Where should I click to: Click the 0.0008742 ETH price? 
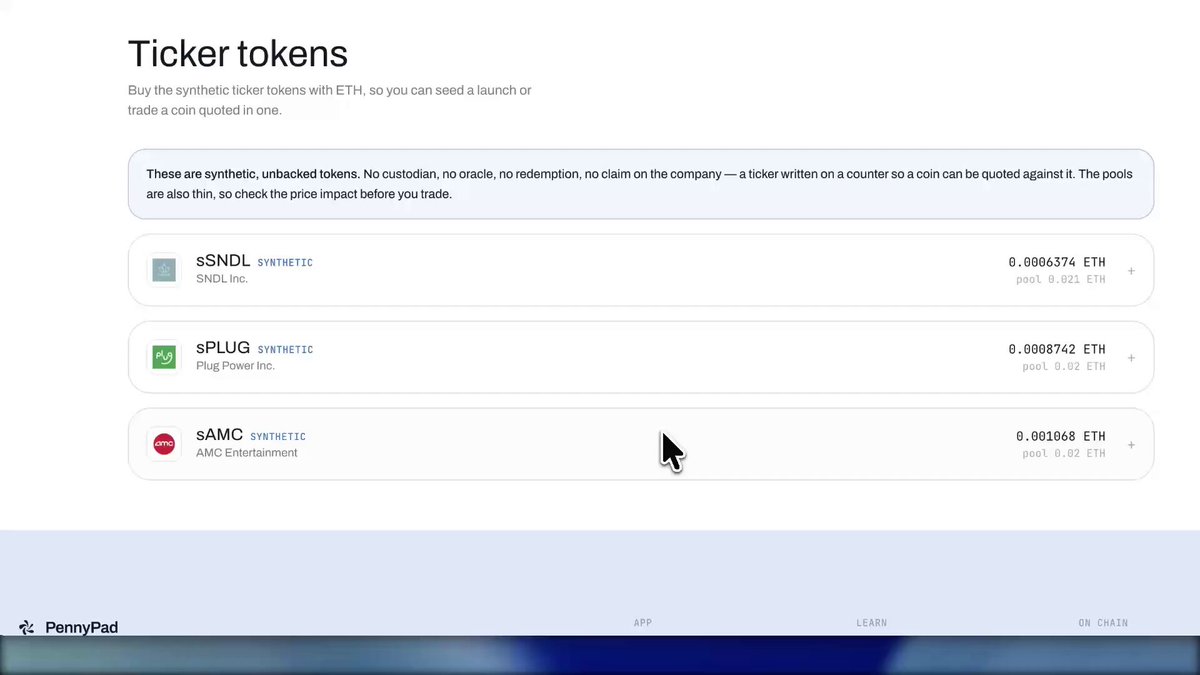[1057, 350]
